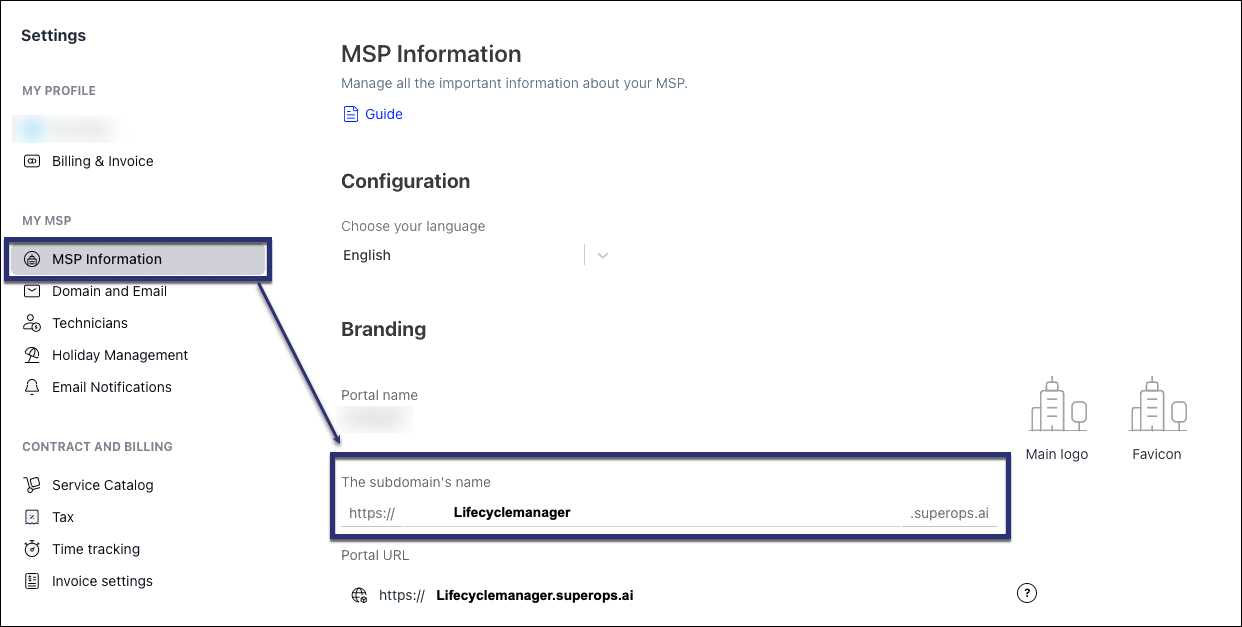Screen dimensions: 1242x627
Task: Click the Time tracking stopwatch icon
Action: (x=32, y=549)
